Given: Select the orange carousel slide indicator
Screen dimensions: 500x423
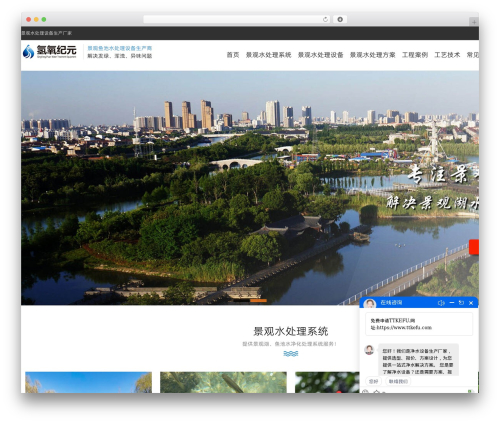Looking at the screenshot, I should pos(259,301).
